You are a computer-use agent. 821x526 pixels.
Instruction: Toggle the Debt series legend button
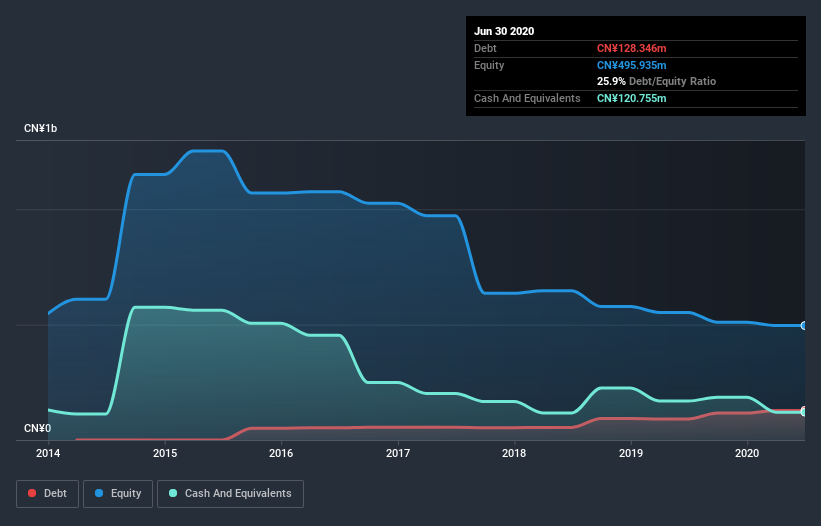(47, 494)
